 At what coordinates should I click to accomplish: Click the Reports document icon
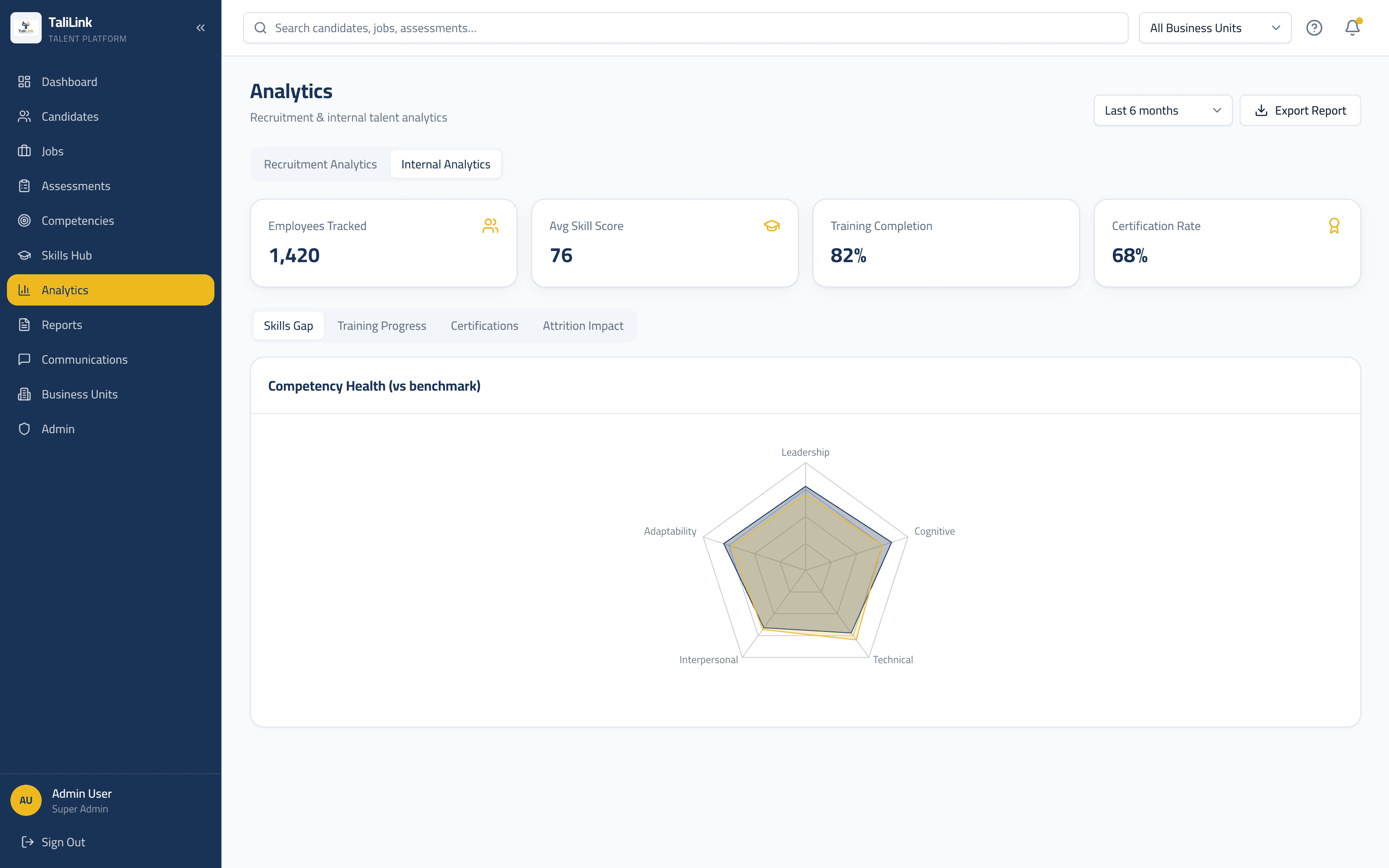[x=24, y=325]
